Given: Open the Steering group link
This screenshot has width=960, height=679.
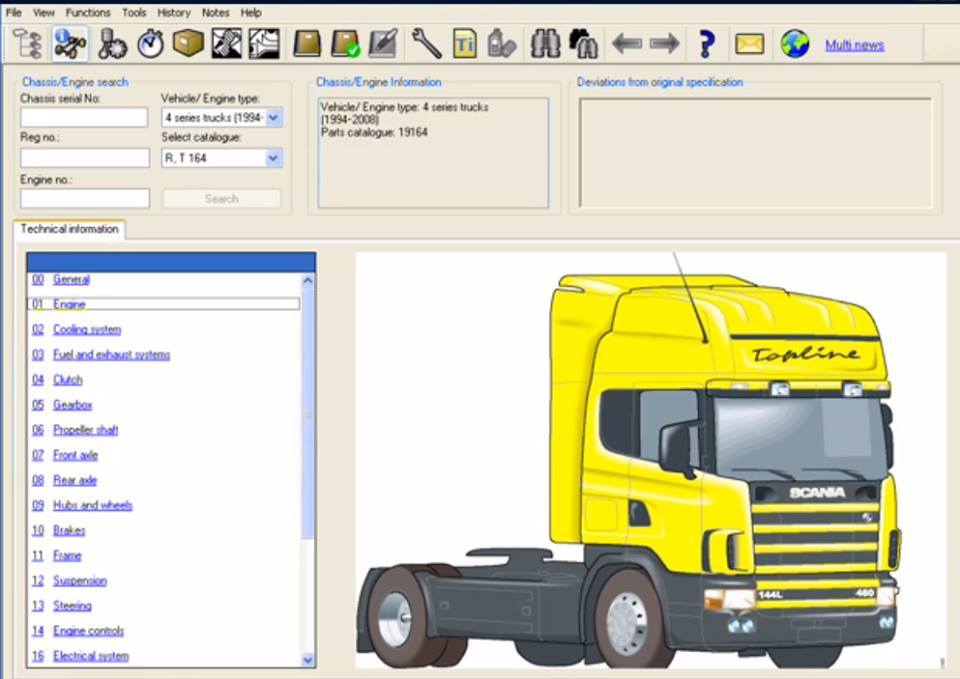Looking at the screenshot, I should pos(72,606).
